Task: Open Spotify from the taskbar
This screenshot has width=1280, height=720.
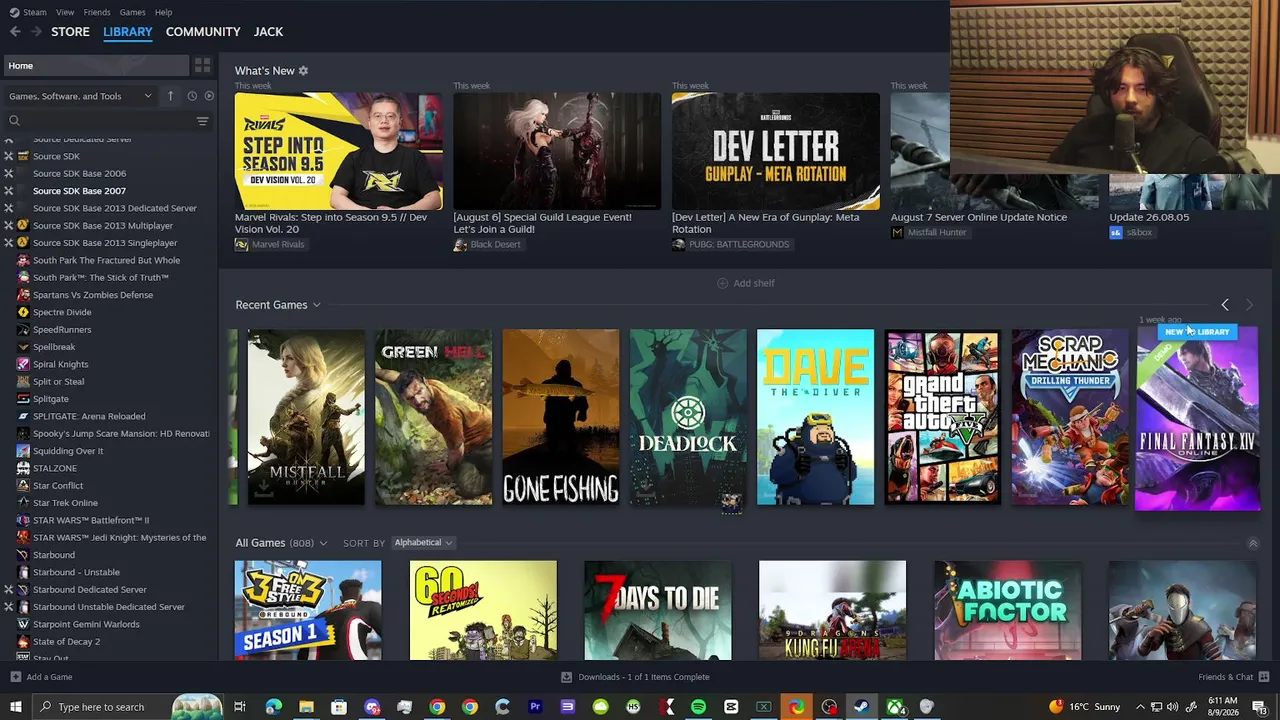Action: [698, 707]
